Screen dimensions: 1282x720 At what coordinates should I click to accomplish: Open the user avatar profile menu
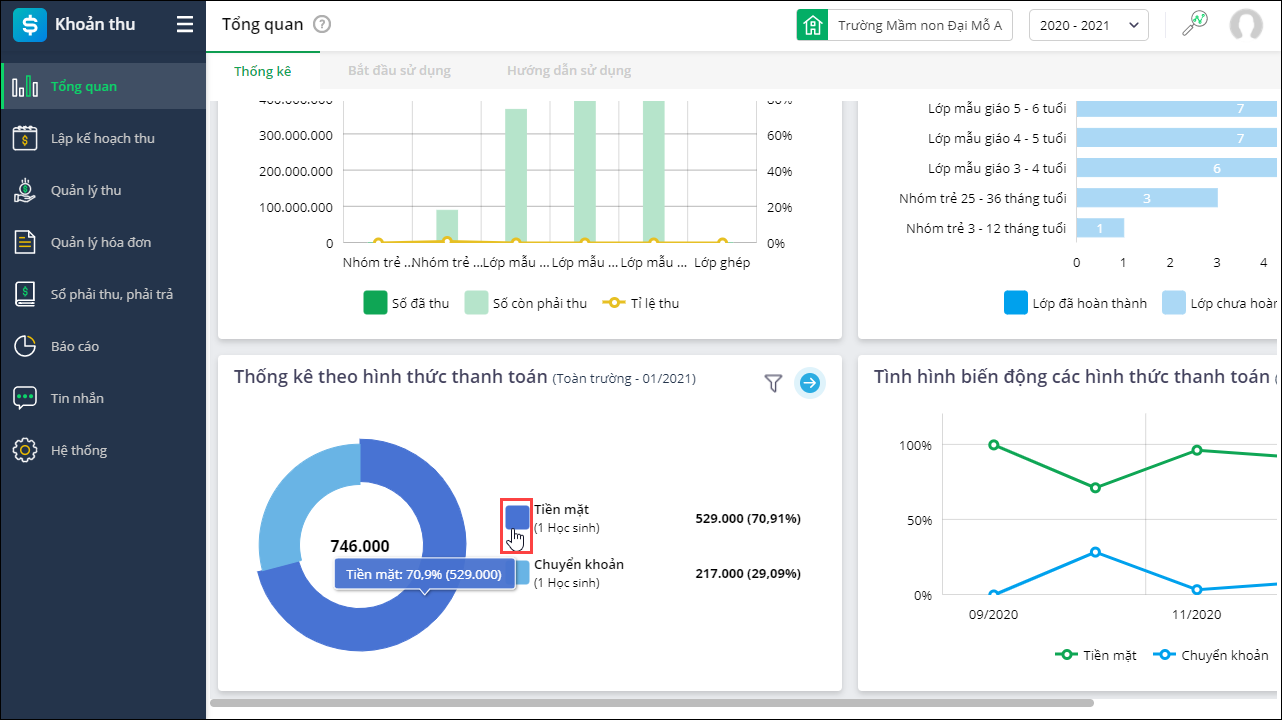1246,25
